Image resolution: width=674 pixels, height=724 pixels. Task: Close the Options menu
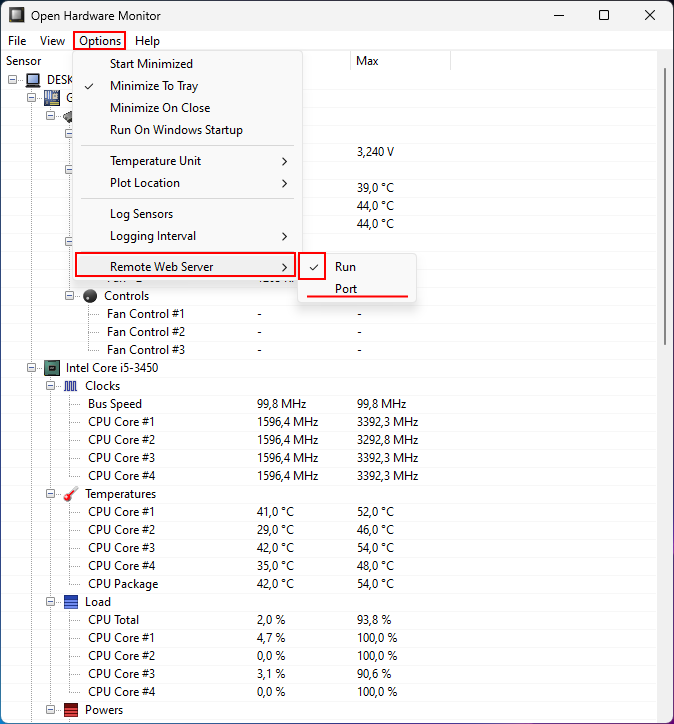click(x=100, y=41)
